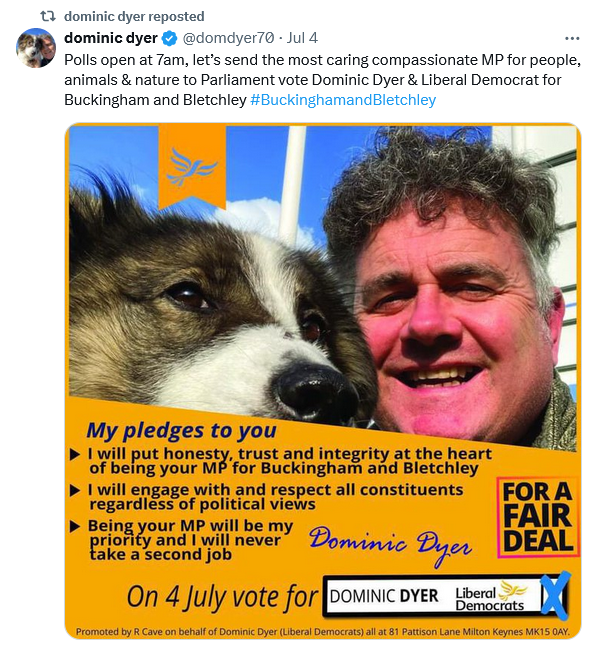This screenshot has width=598, height=645.
Task: Click the 'My pledges to you' heading
Action: tap(181, 431)
